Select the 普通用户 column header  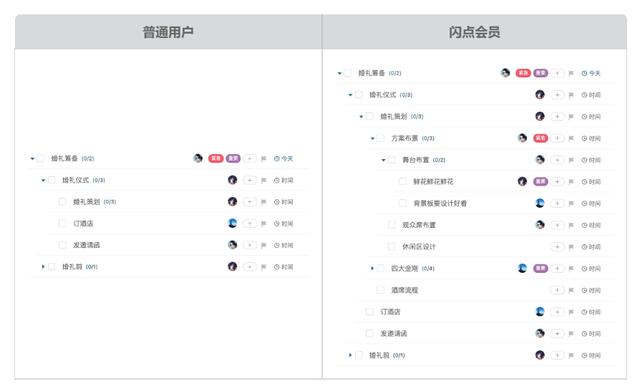(168, 32)
